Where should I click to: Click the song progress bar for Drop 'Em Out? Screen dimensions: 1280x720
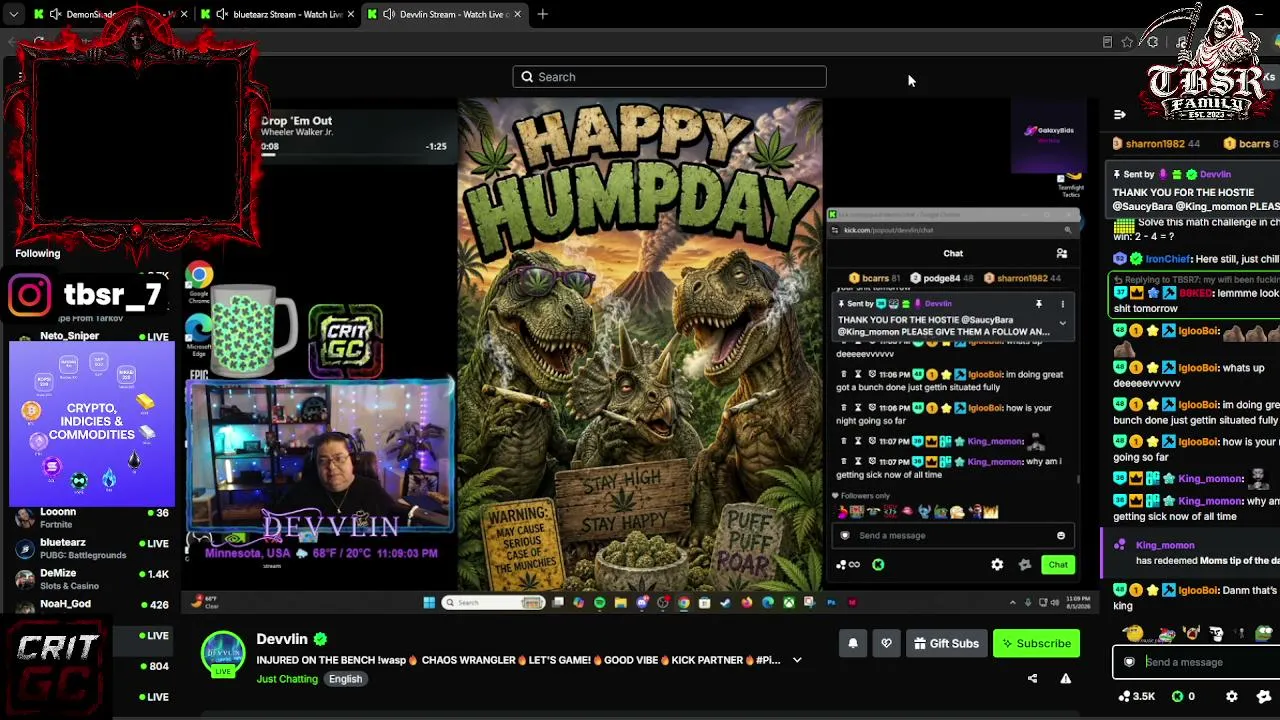click(354, 156)
